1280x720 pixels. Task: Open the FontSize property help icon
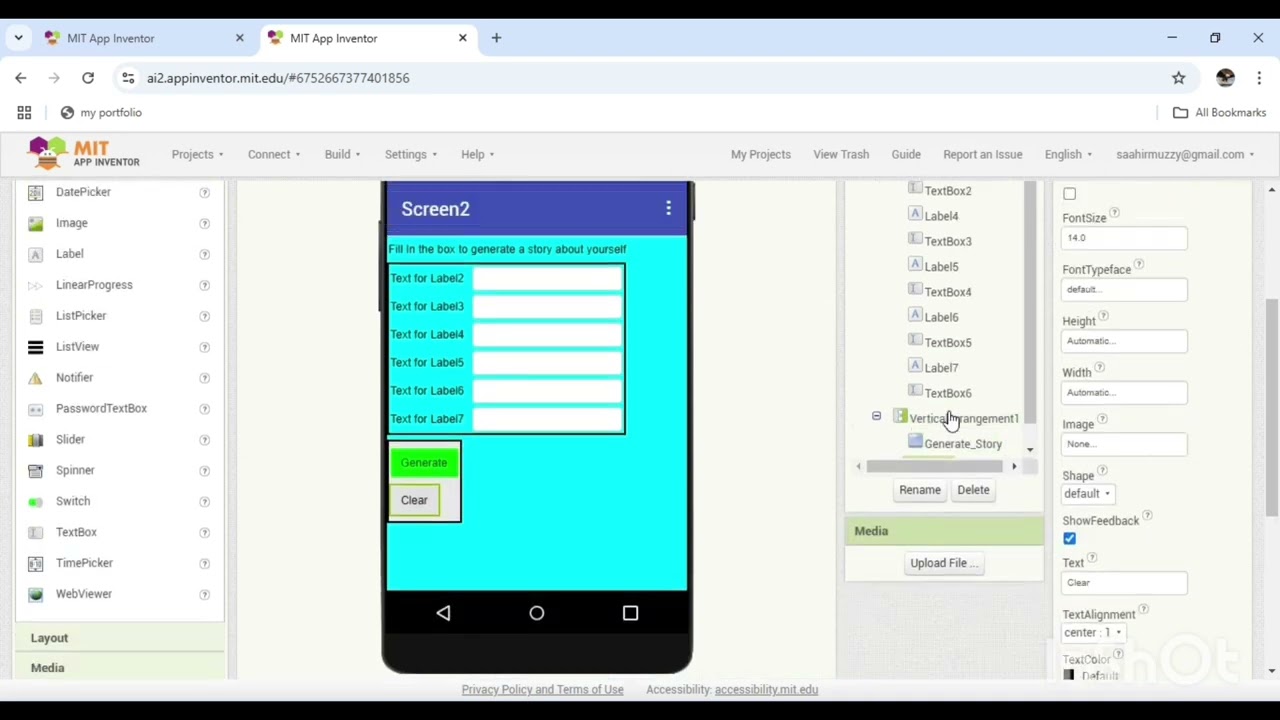[1114, 213]
